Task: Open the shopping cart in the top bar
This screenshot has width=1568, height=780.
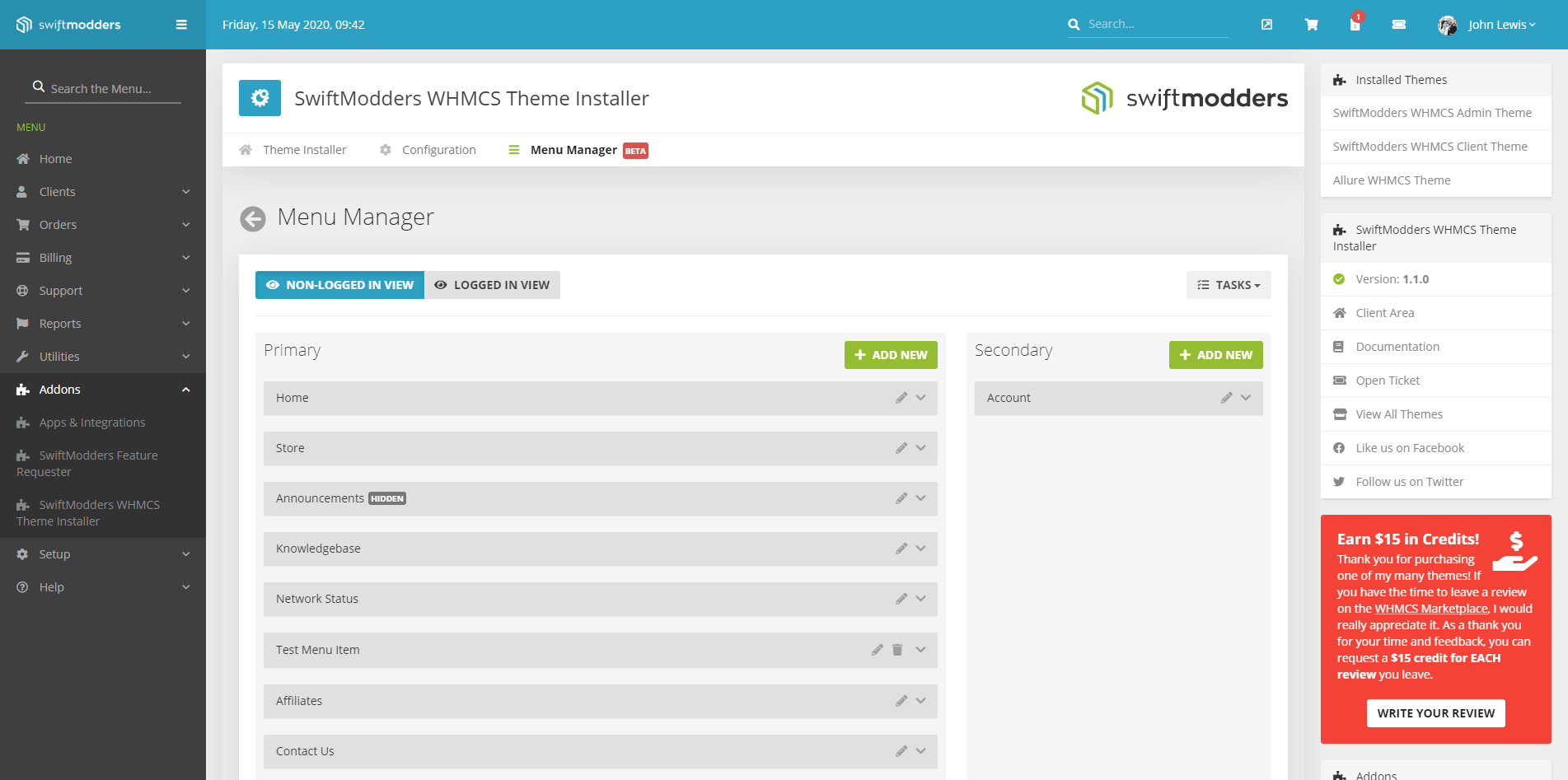Action: (x=1311, y=25)
